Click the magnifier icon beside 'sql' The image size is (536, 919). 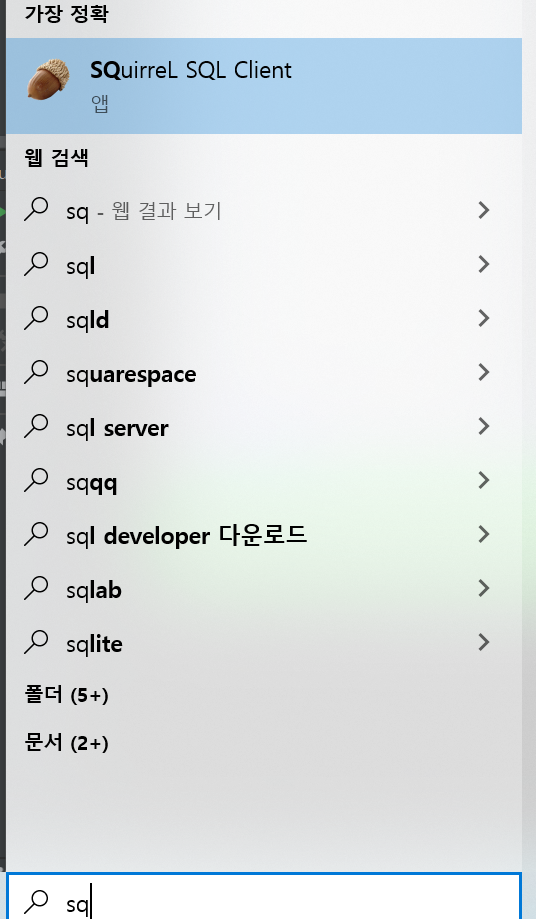[x=36, y=264]
